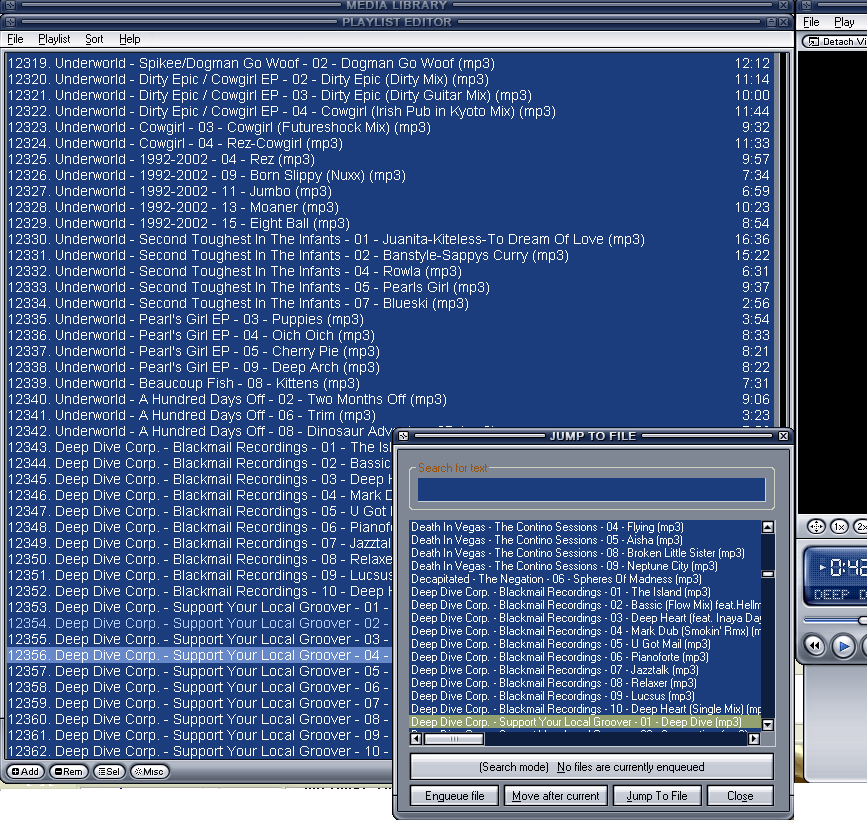Select playlist entry 12362 Support Your Local Groover 10
This screenshot has width=867, height=820.
point(200,751)
